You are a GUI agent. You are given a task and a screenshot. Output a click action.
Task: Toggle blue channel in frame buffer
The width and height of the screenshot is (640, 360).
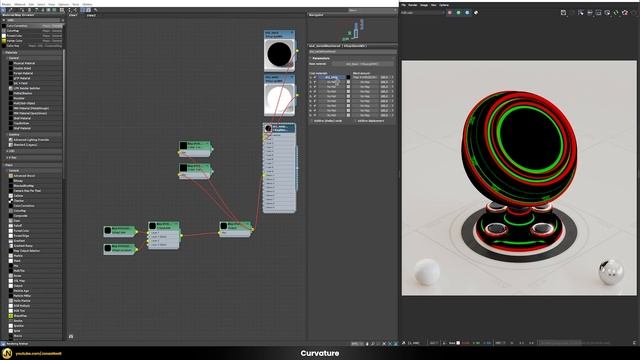467,13
